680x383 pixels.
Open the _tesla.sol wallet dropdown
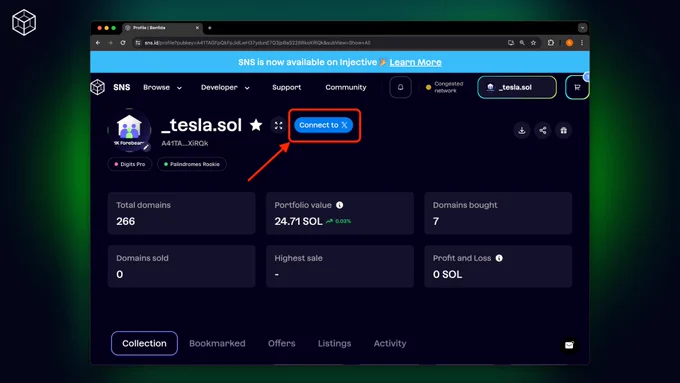click(517, 87)
